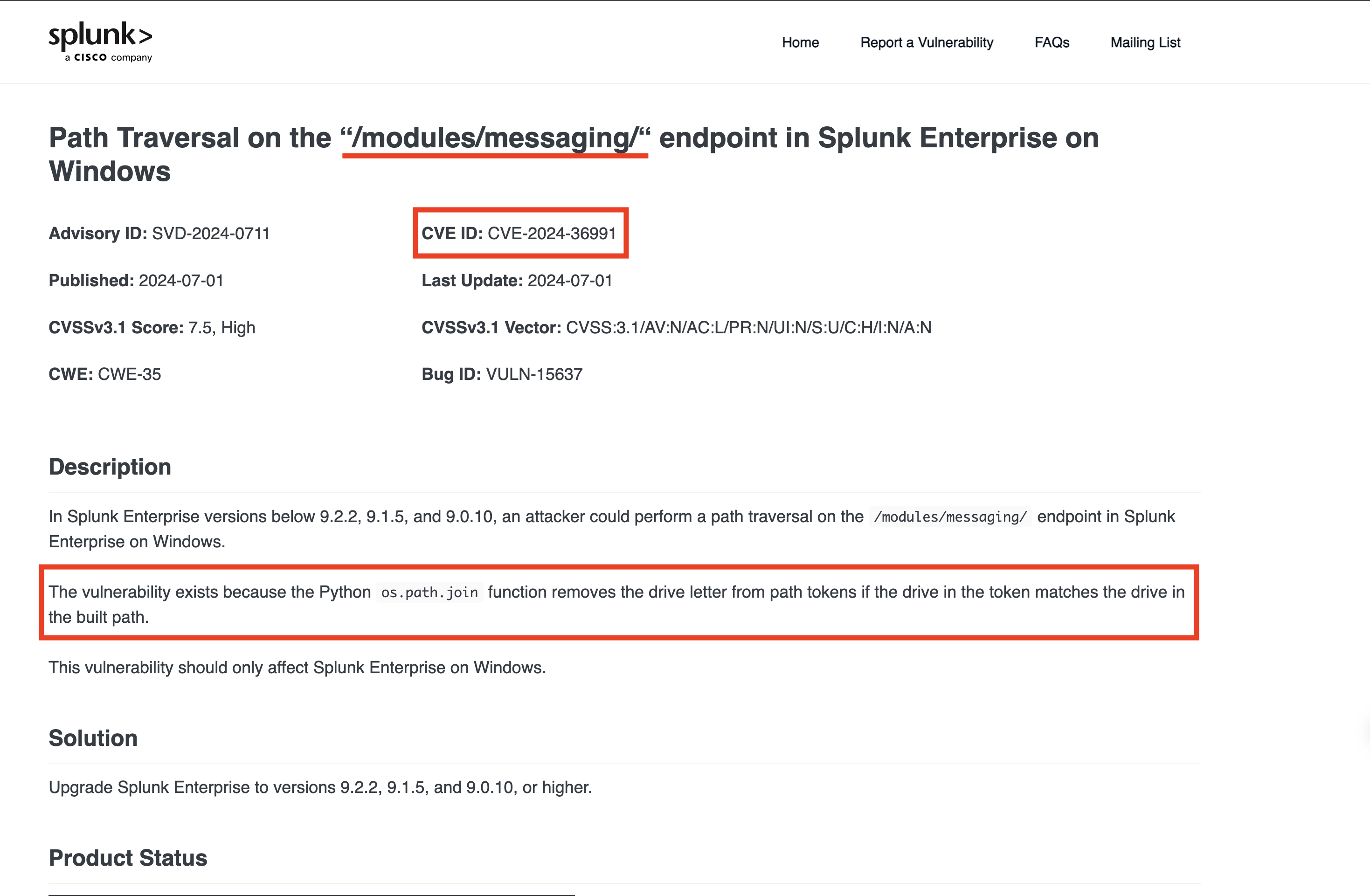Click the Product Status heading
This screenshot has height=896, width=1370.
[128, 857]
